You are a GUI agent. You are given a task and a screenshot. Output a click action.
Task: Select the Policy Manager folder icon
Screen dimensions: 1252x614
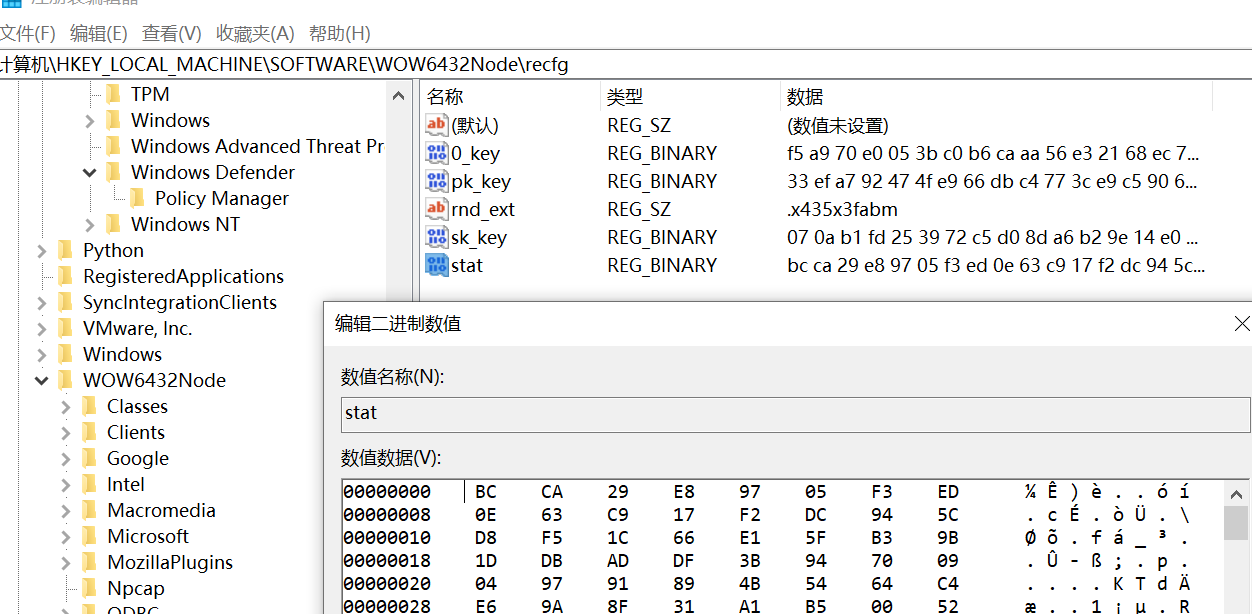pos(137,198)
